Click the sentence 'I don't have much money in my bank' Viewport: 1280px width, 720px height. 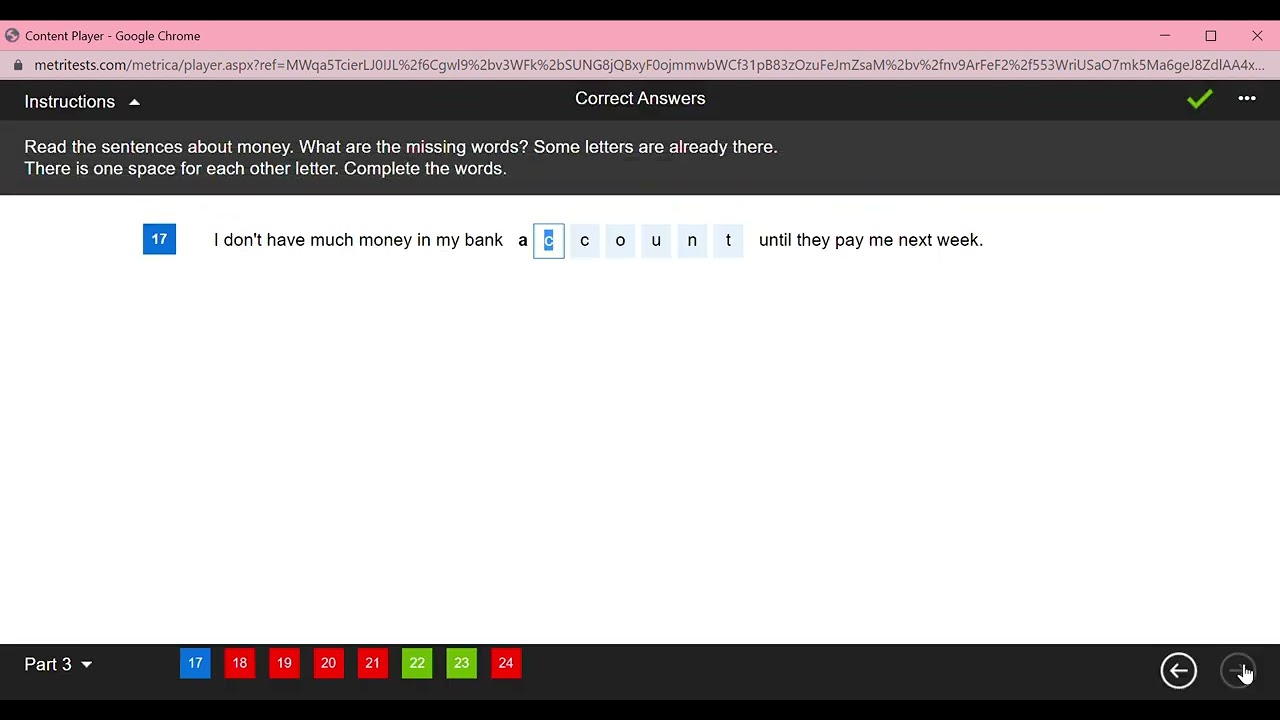click(x=358, y=240)
